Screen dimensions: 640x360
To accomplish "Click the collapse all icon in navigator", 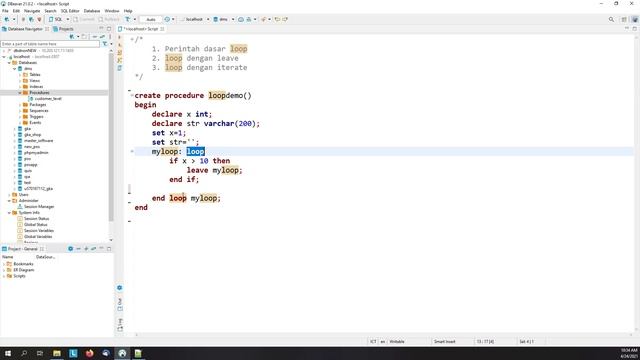I will click(x=95, y=37).
